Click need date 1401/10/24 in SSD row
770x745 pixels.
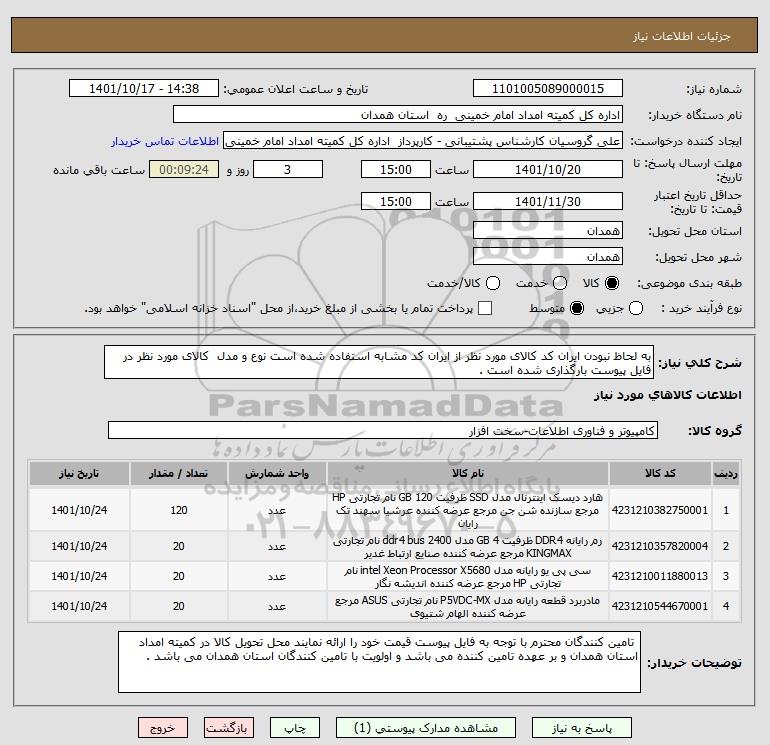[x=79, y=510]
